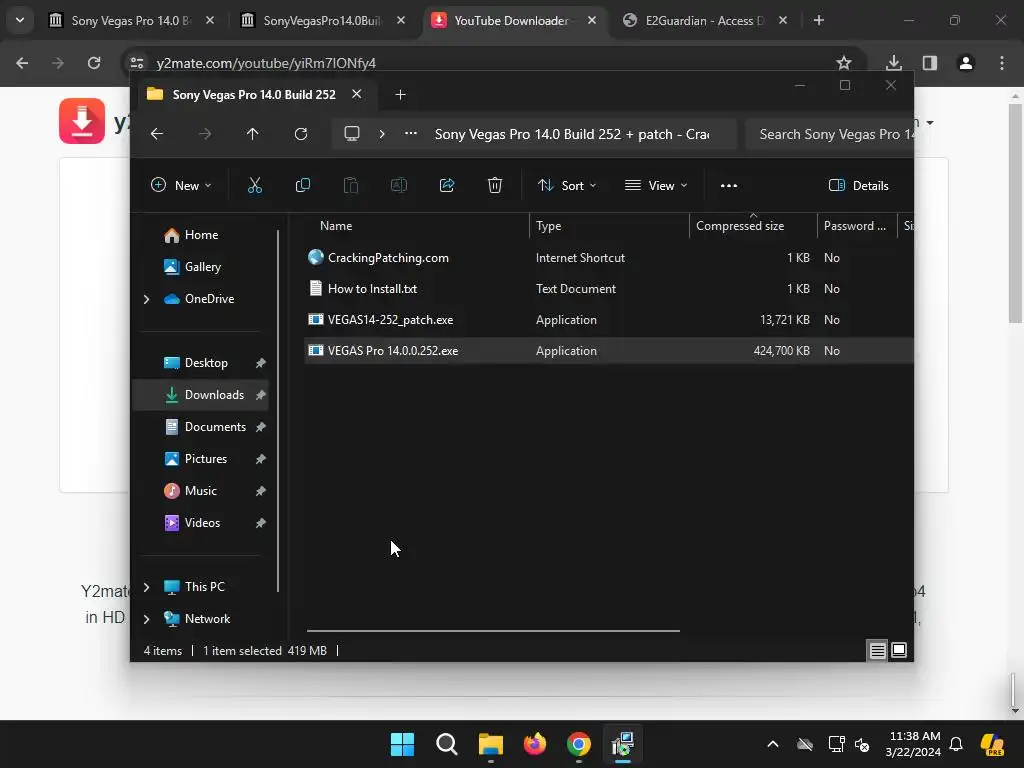Click chevron after This PC in address bar
The height and width of the screenshot is (768, 1024).
pos(382,134)
